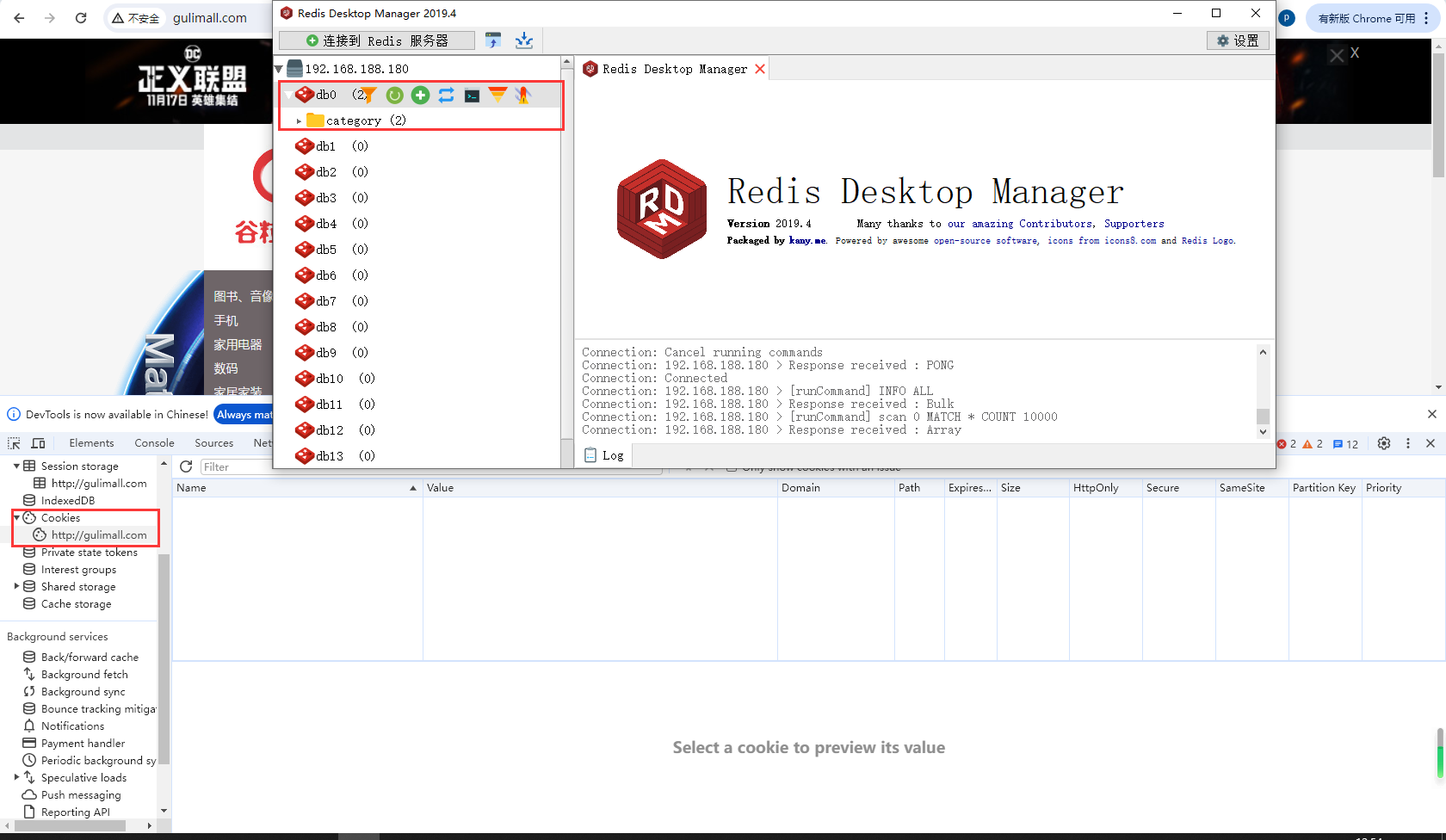
Task: Open the Redis Logo link
Action: [x=1208, y=241]
